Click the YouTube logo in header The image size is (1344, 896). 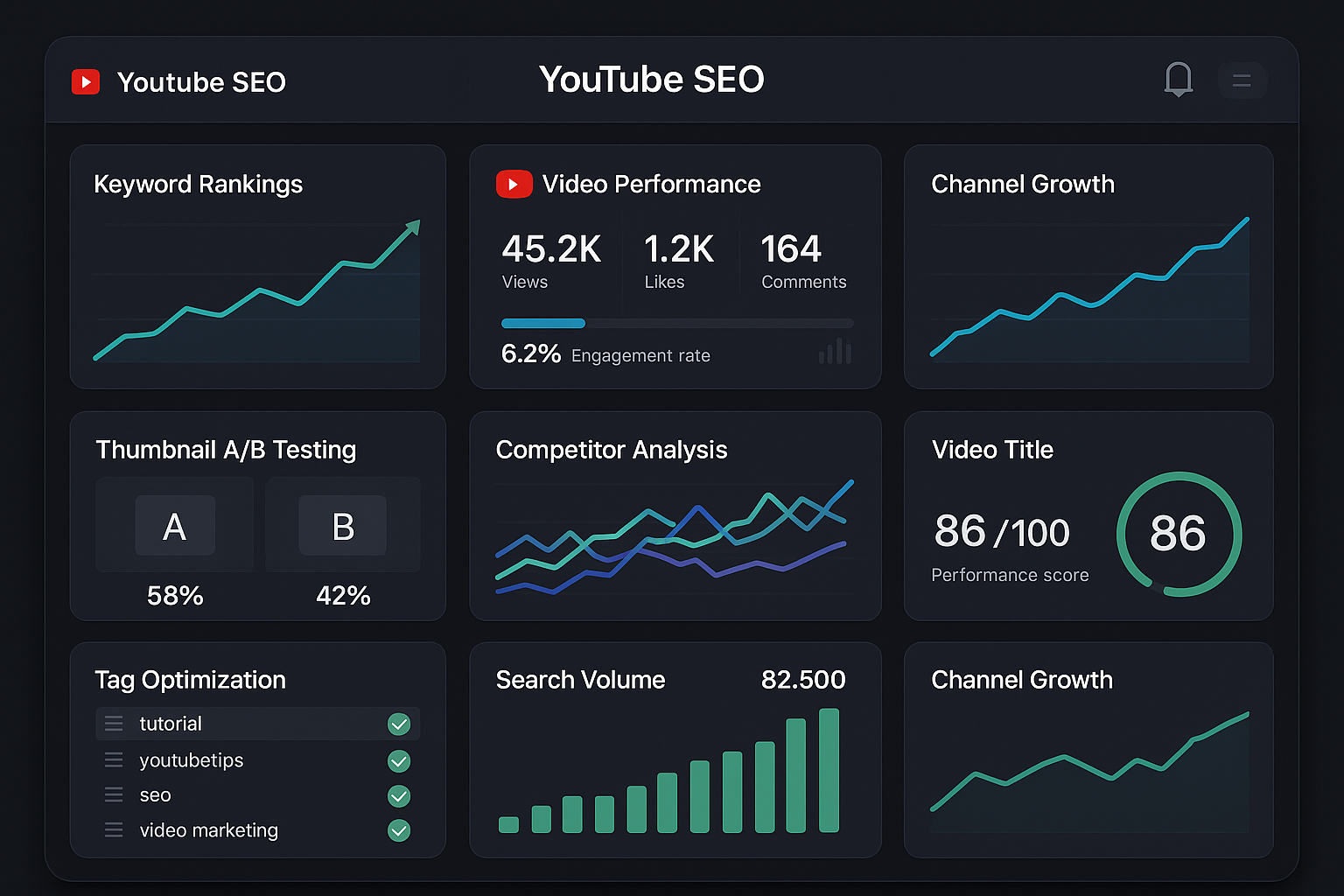86,82
